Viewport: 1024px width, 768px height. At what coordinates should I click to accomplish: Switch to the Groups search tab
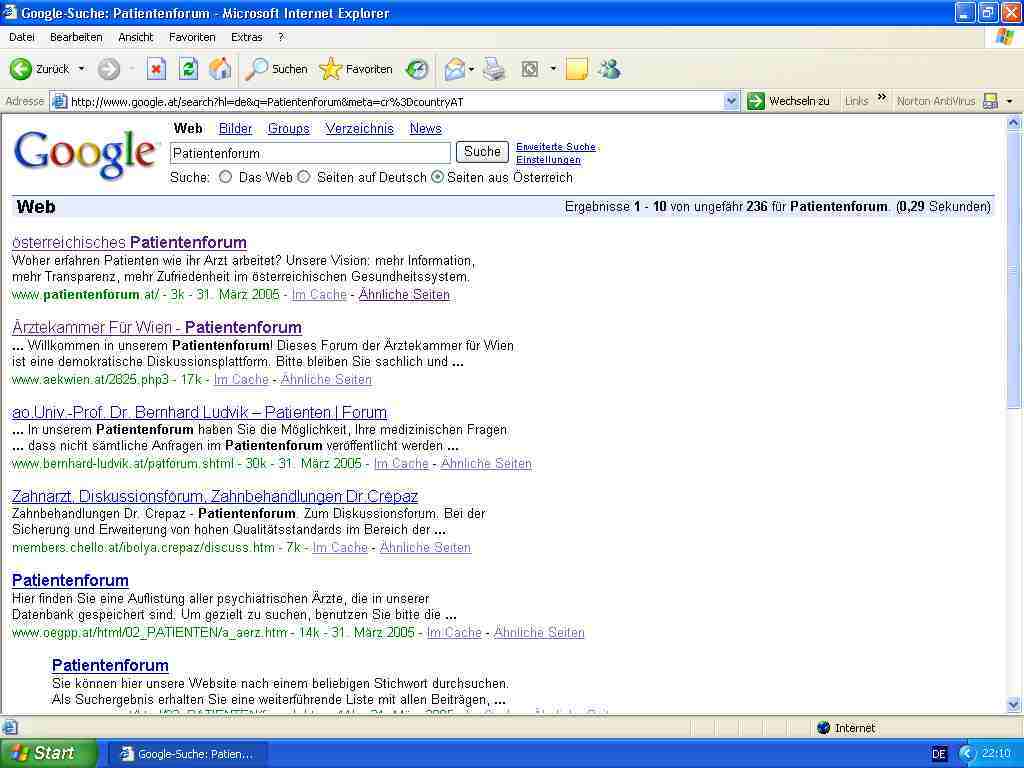(289, 129)
